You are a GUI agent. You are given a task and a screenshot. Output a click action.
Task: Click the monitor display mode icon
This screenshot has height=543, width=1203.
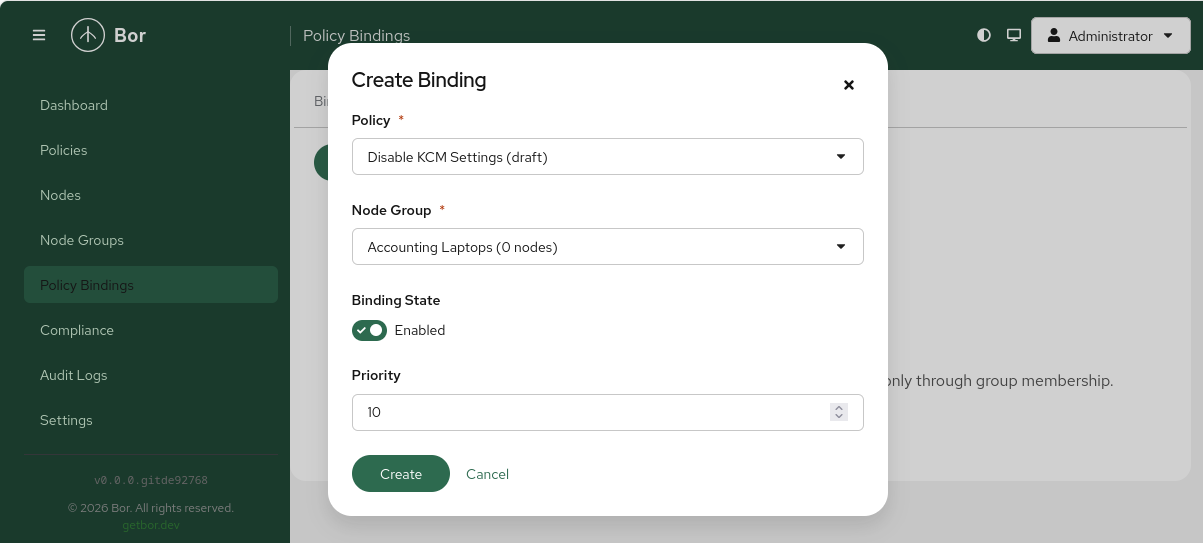pyautogui.click(x=1014, y=35)
